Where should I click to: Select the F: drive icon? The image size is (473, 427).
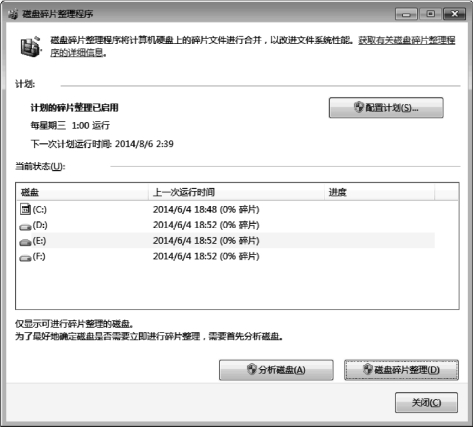pos(25,258)
